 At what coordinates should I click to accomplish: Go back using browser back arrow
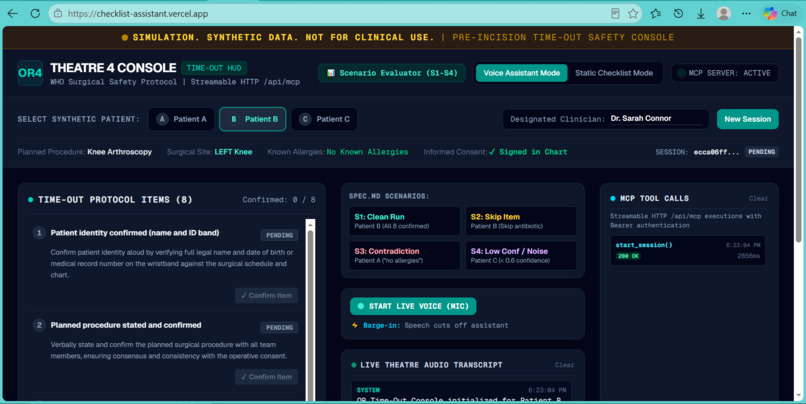(12, 13)
